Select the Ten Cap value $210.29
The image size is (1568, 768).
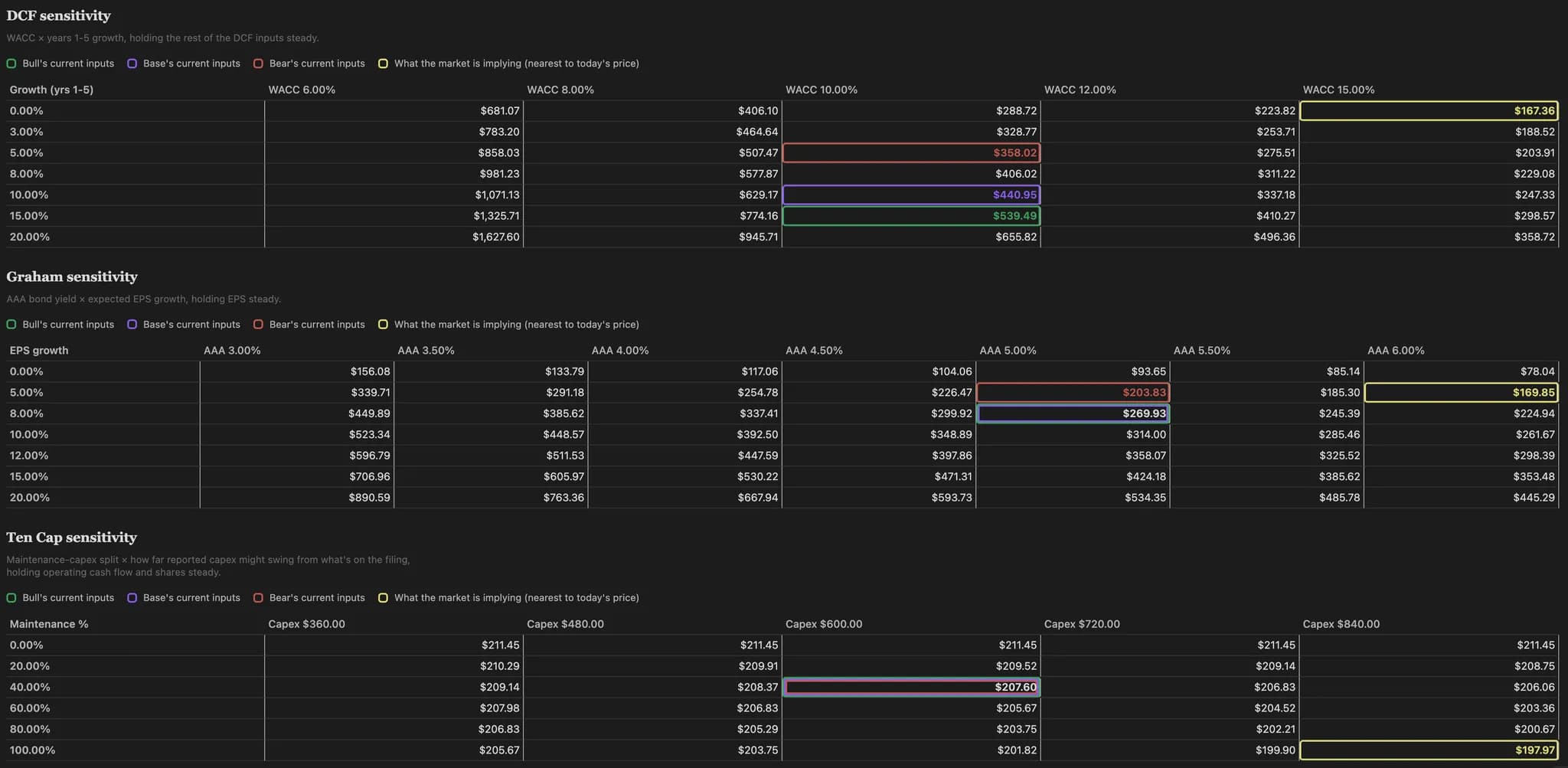pos(500,666)
